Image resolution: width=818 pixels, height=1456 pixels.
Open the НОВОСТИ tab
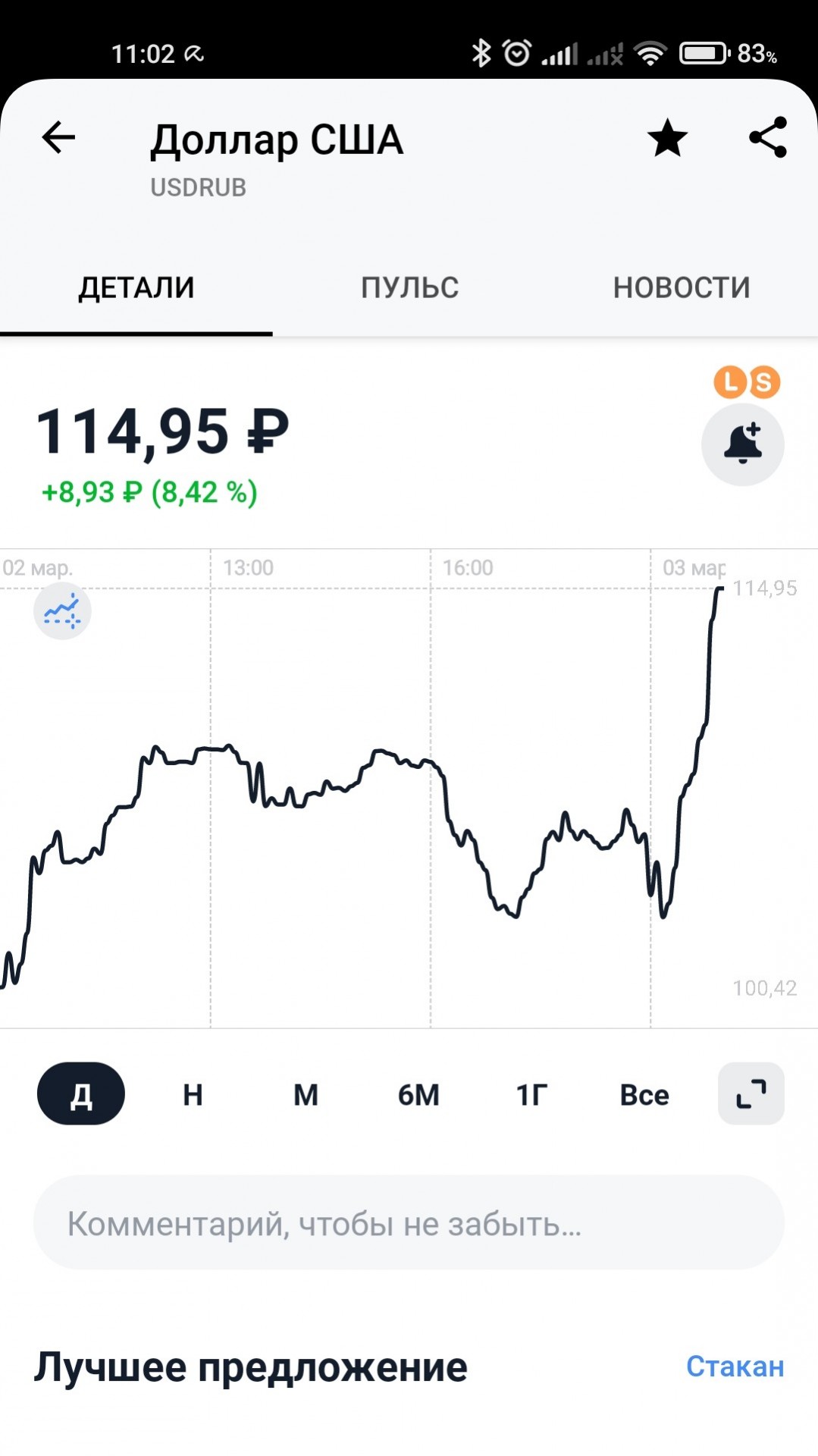pyautogui.click(x=682, y=287)
